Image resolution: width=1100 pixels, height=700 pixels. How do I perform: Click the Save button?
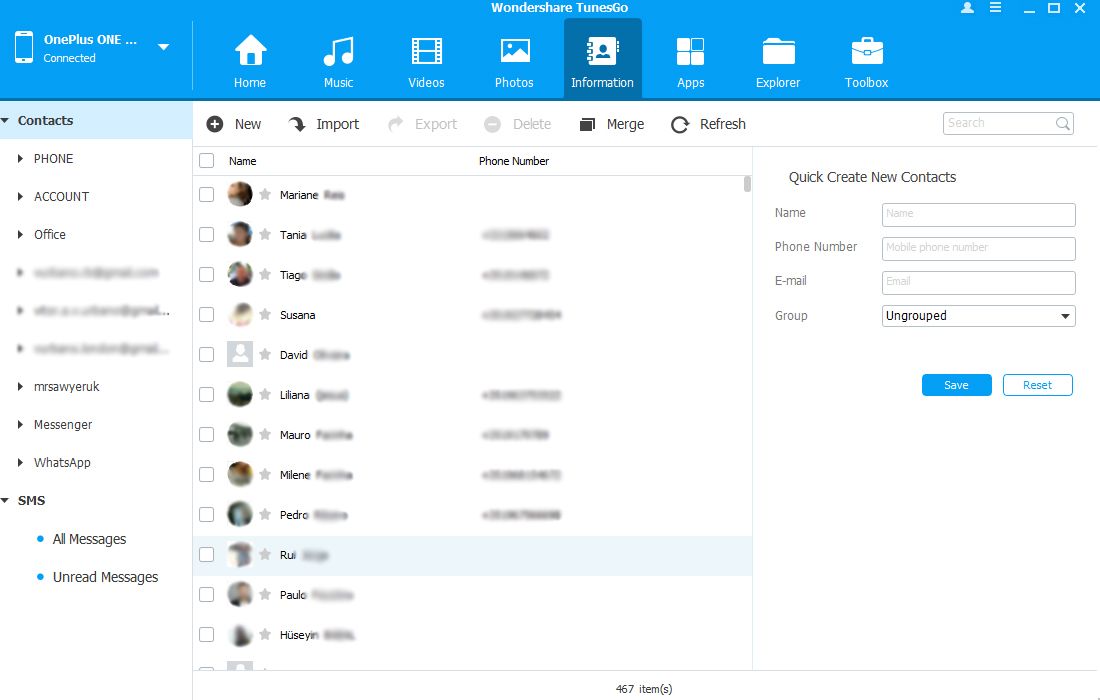point(956,385)
